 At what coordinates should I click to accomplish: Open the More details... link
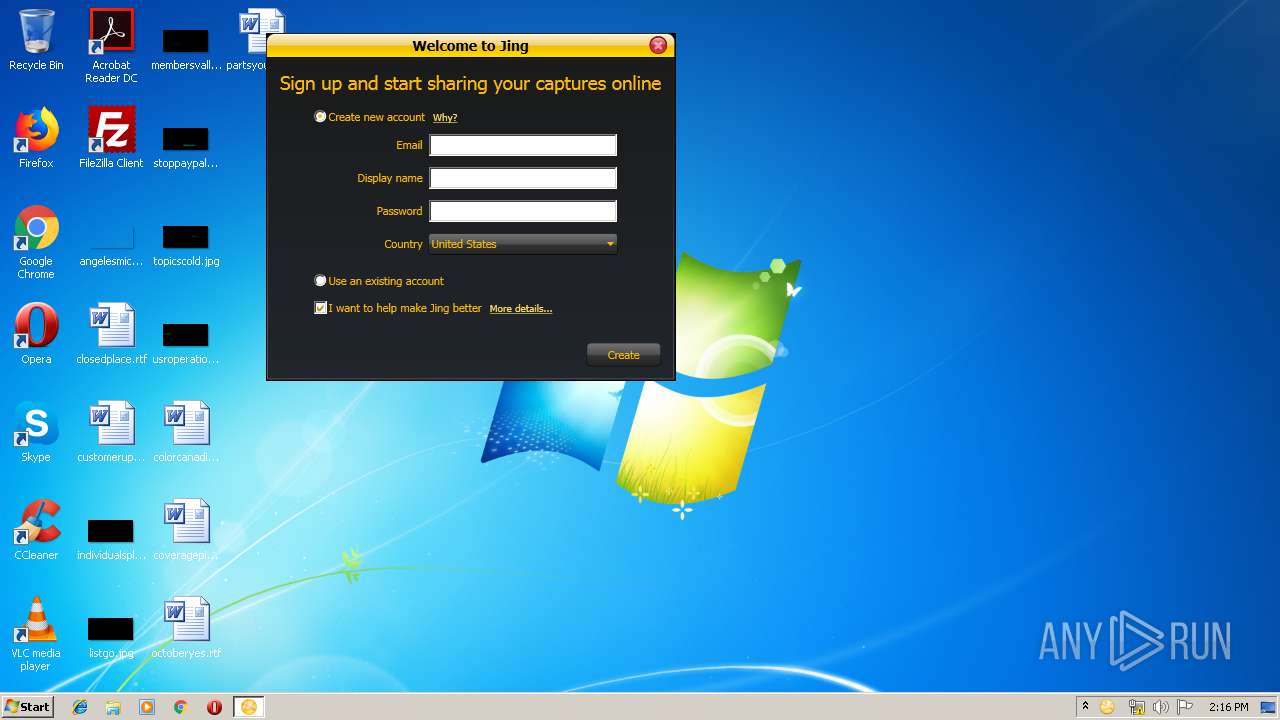point(521,309)
